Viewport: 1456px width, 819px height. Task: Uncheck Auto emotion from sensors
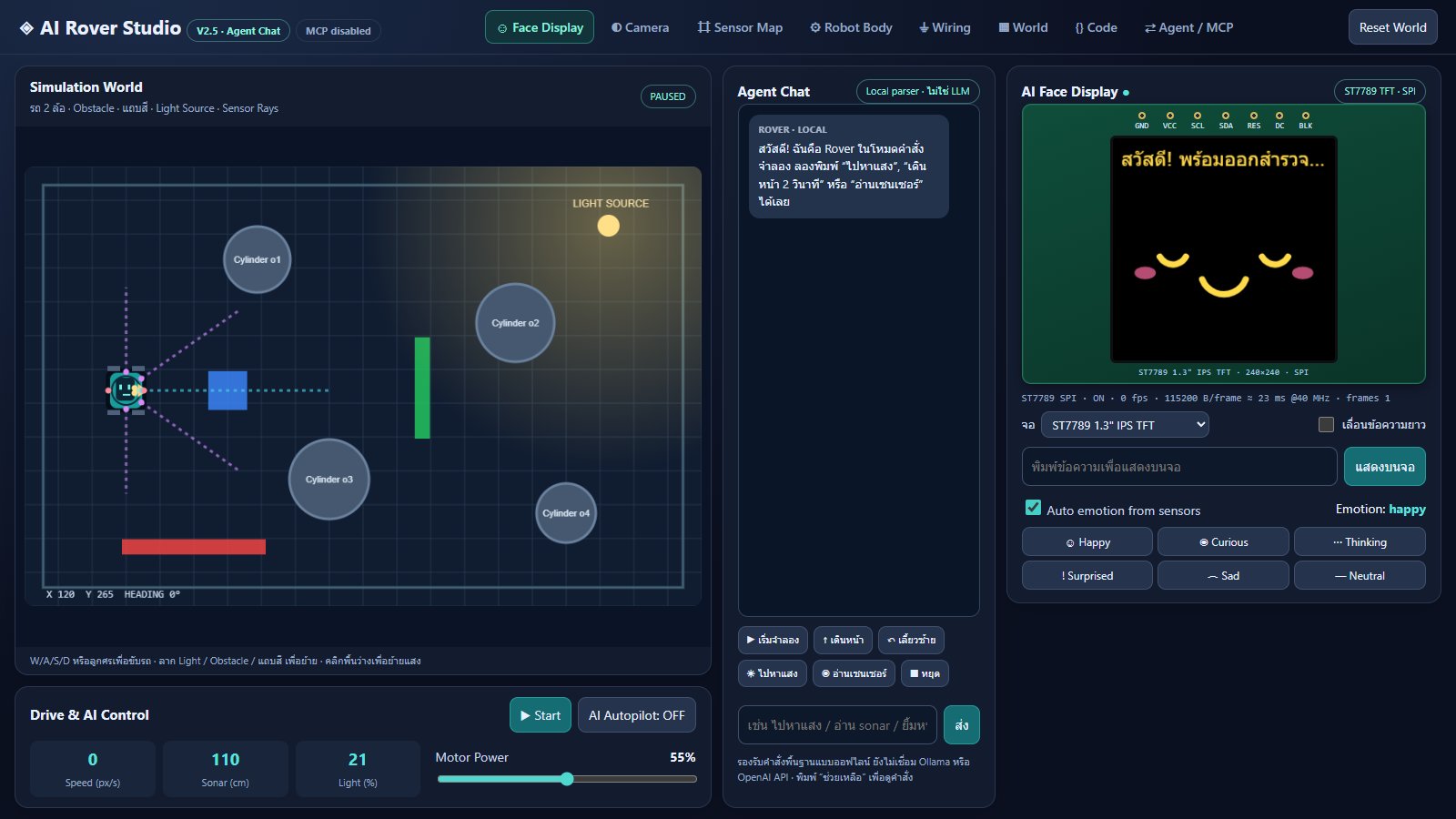tap(1033, 508)
